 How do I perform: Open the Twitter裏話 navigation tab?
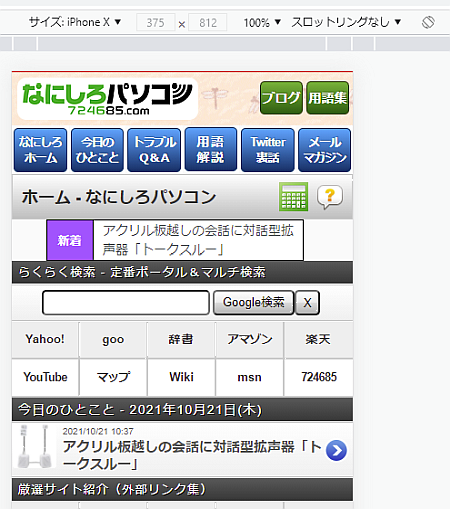point(268,150)
